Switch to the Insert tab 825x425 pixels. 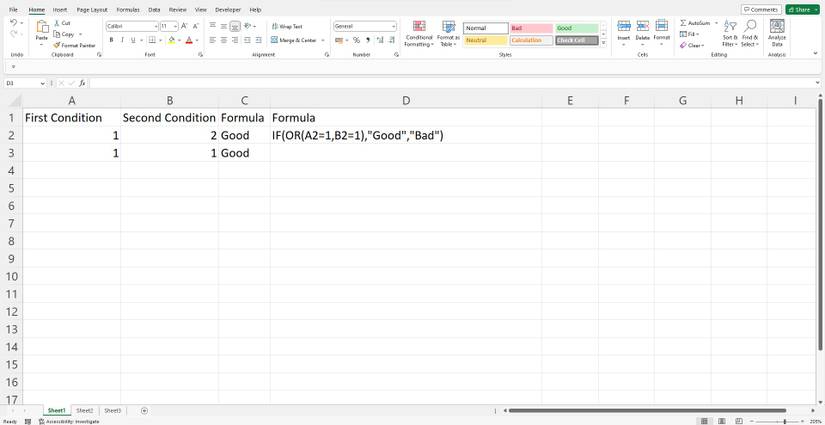[x=59, y=9]
